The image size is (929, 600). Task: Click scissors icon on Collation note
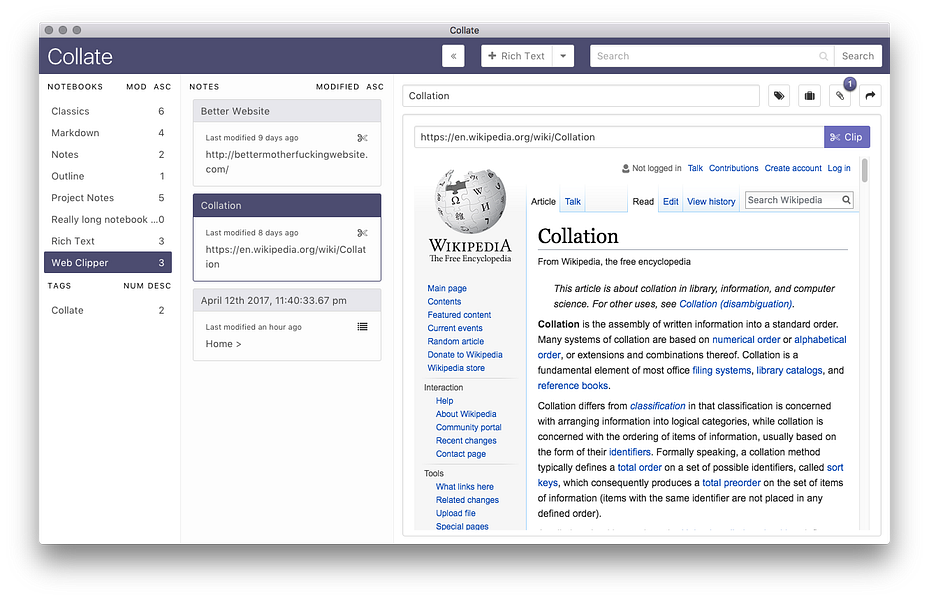pos(363,233)
